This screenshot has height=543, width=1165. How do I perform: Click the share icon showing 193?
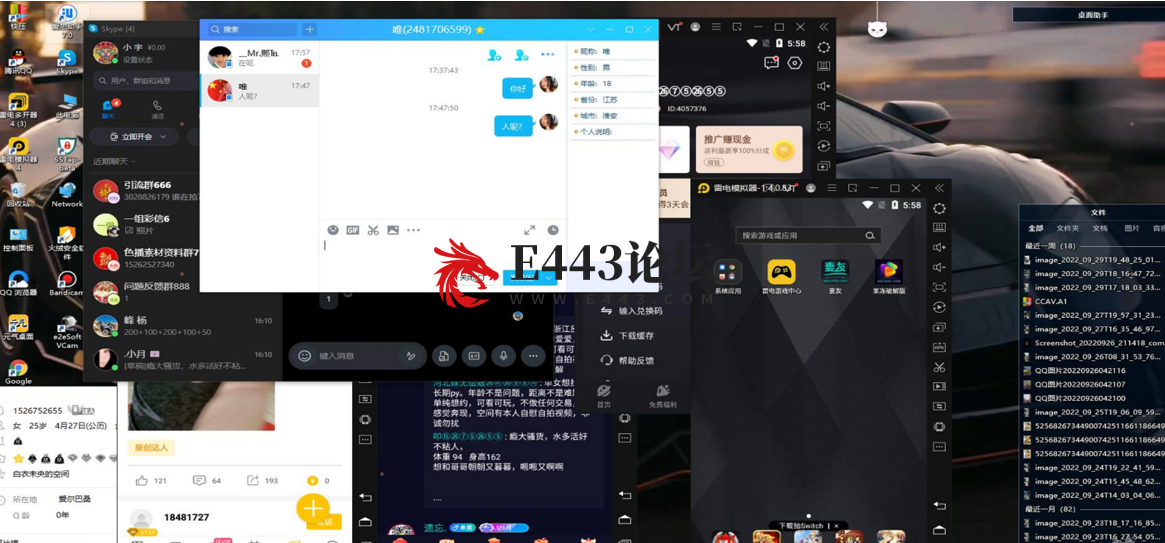[x=253, y=481]
